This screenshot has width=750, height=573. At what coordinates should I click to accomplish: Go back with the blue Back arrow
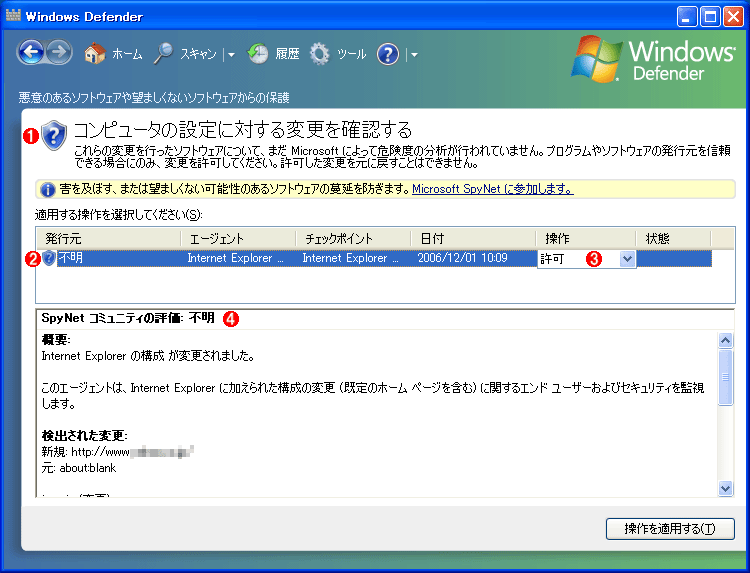[31, 52]
